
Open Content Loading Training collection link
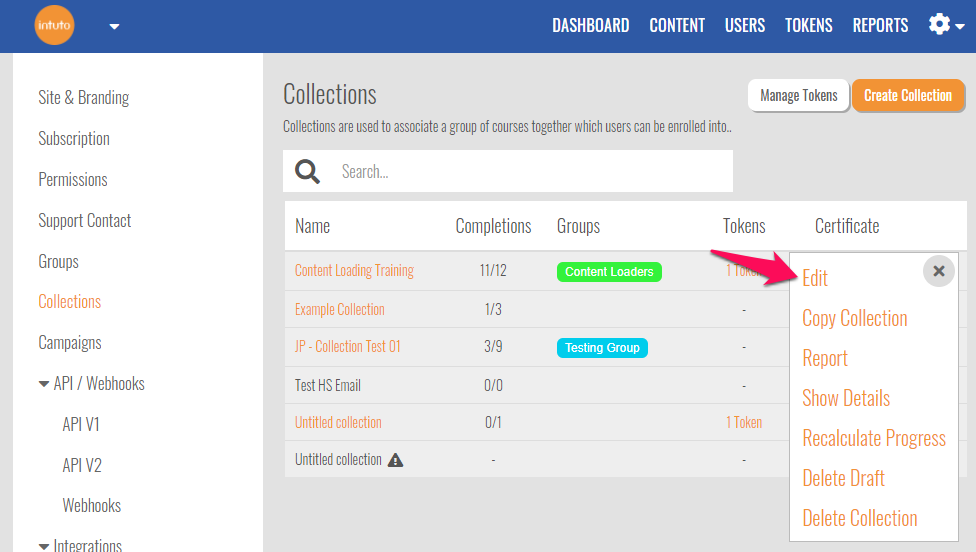[354, 271]
